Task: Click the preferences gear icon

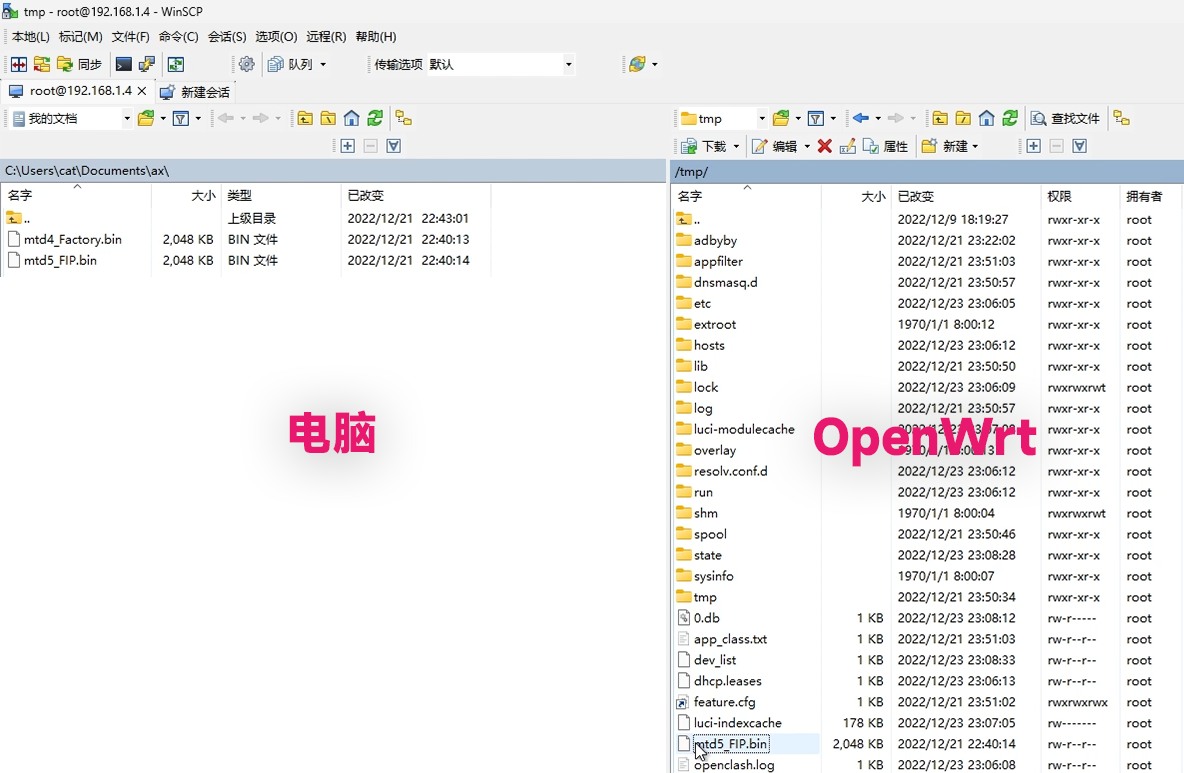Action: [247, 63]
